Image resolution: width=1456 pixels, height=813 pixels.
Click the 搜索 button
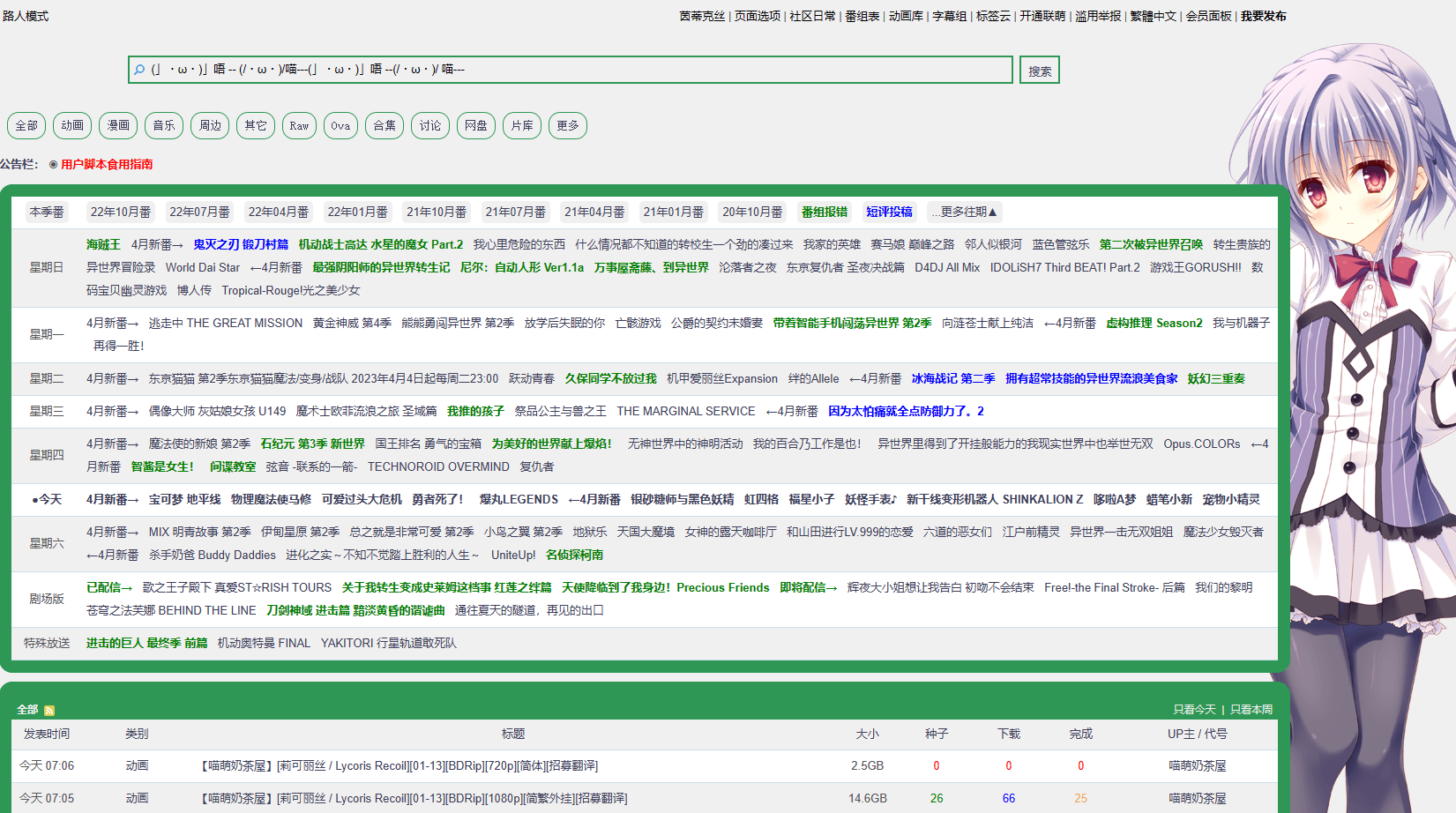tap(1040, 71)
